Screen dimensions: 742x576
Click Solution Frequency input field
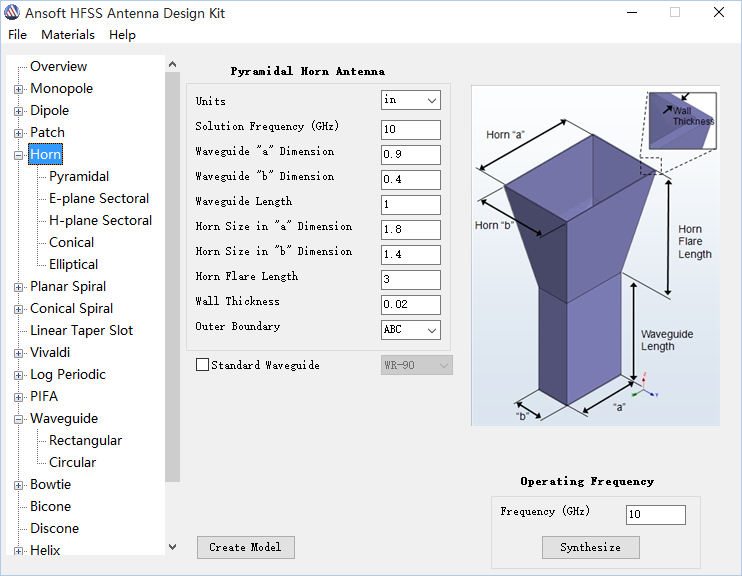point(411,130)
